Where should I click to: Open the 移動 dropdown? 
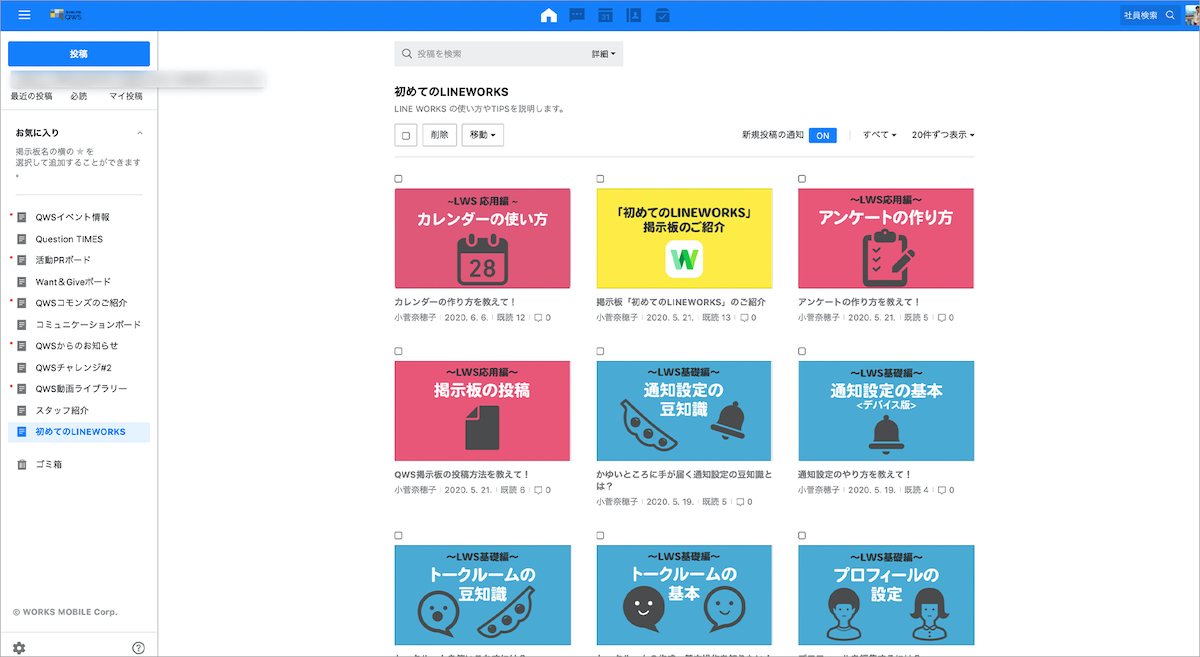click(482, 135)
